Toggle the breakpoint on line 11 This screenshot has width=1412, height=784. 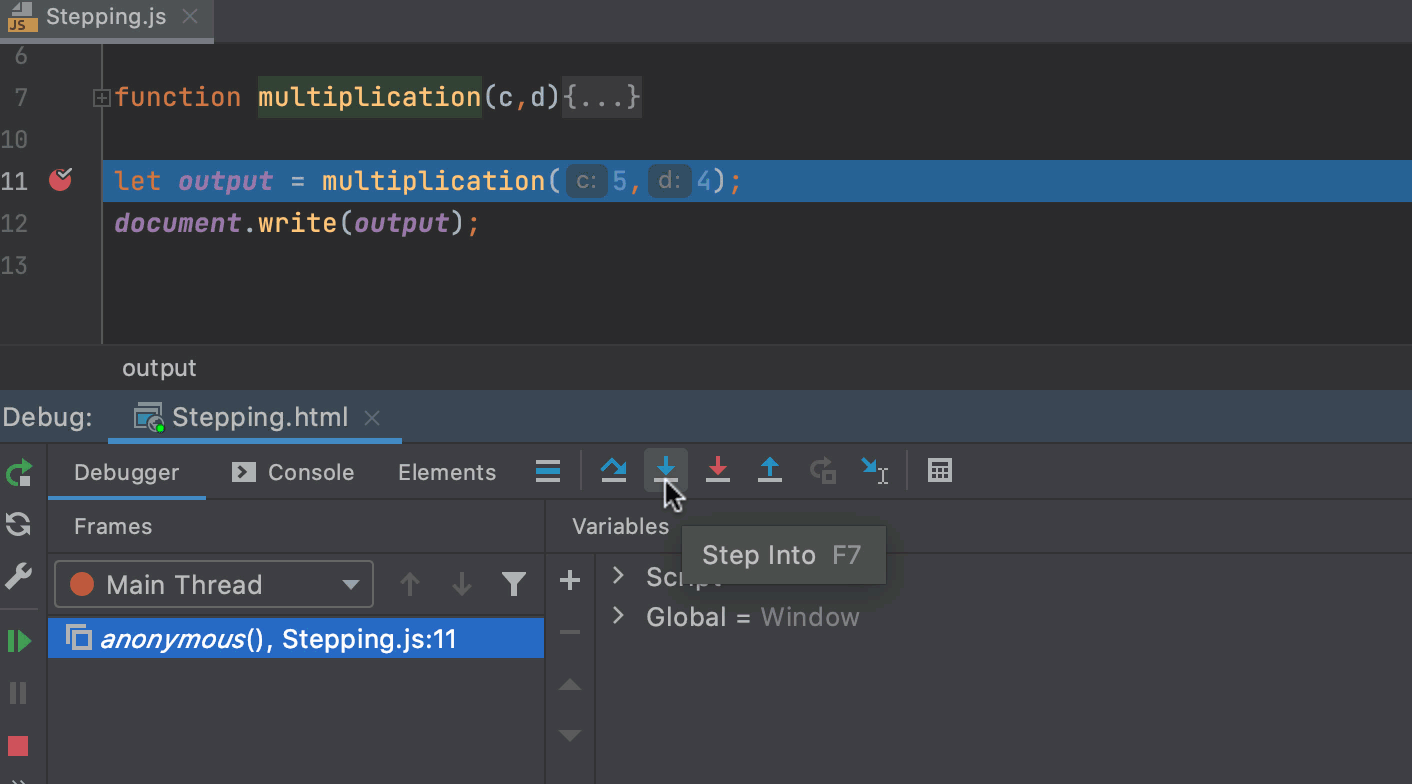(61, 180)
